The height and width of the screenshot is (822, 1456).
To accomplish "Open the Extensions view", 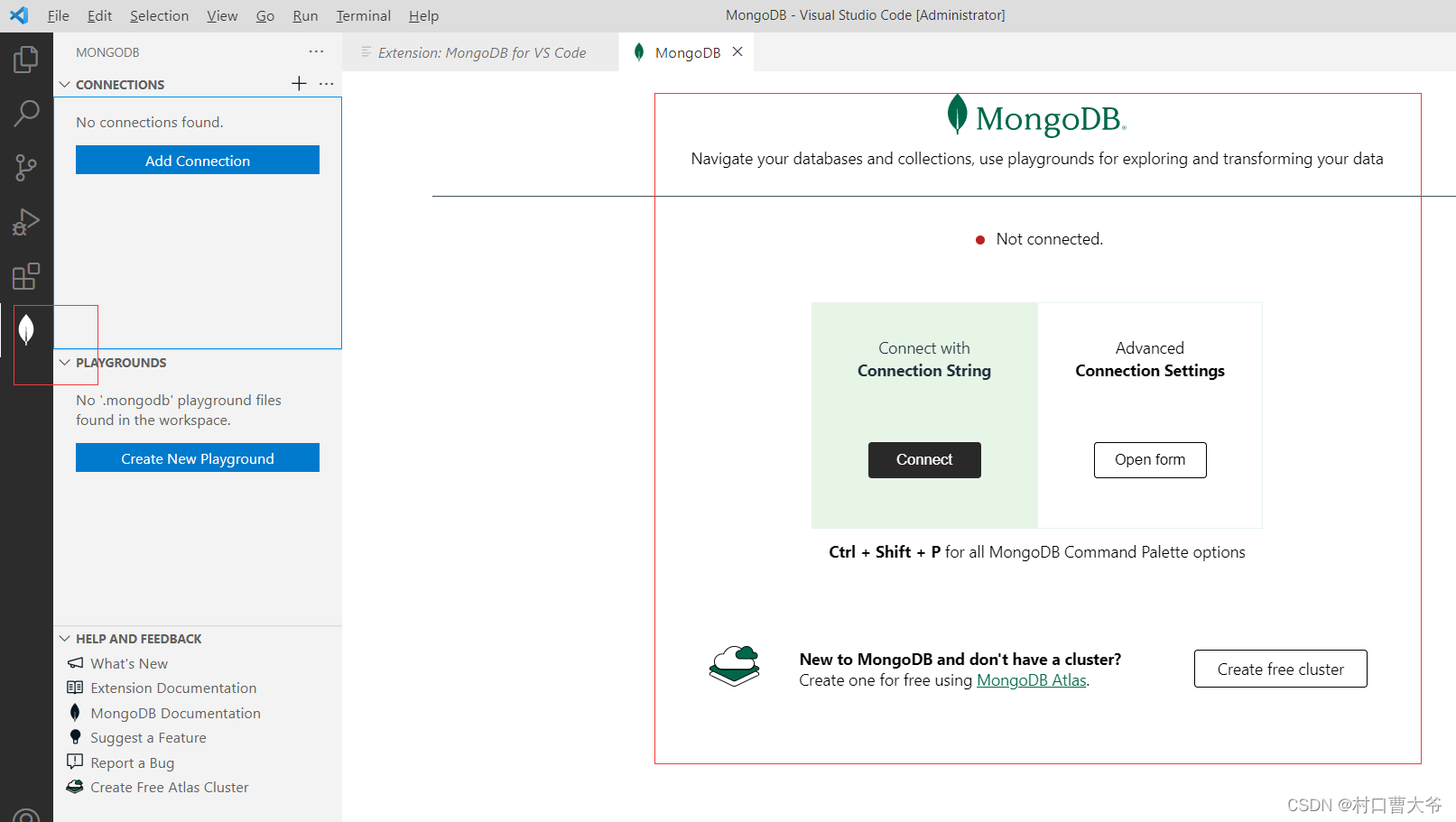I will pyautogui.click(x=26, y=276).
